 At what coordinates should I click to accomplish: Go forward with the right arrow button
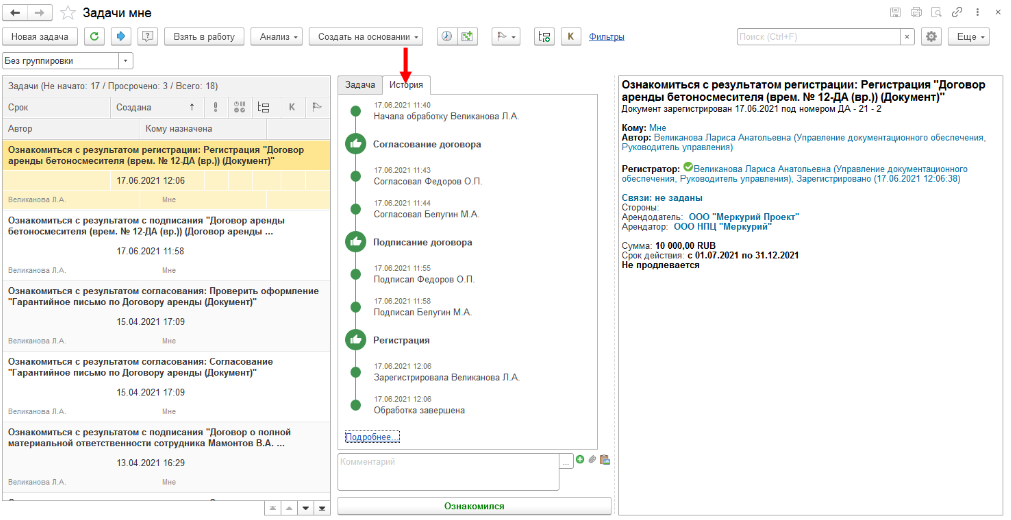point(40,13)
